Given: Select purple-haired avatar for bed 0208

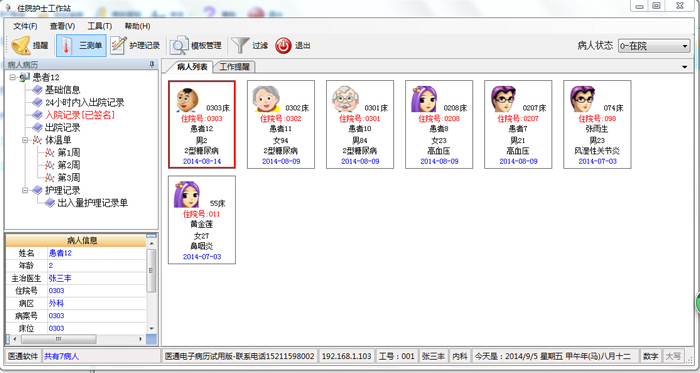Looking at the screenshot, I should (x=424, y=99).
